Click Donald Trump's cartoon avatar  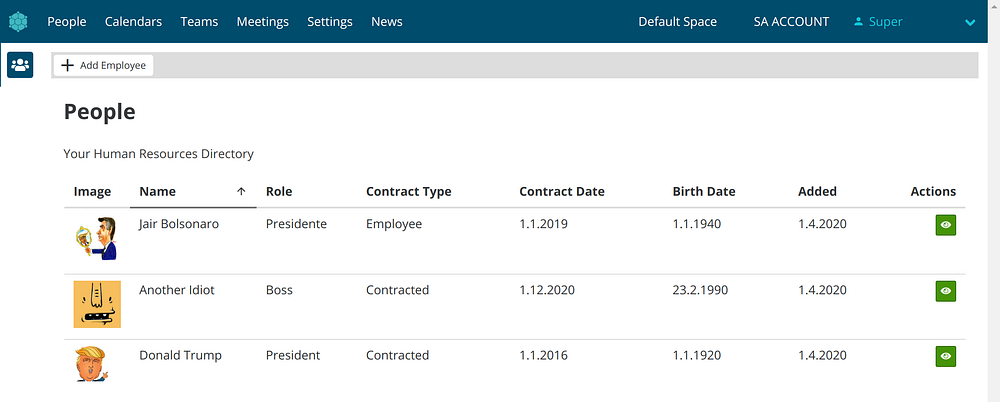tap(93, 364)
